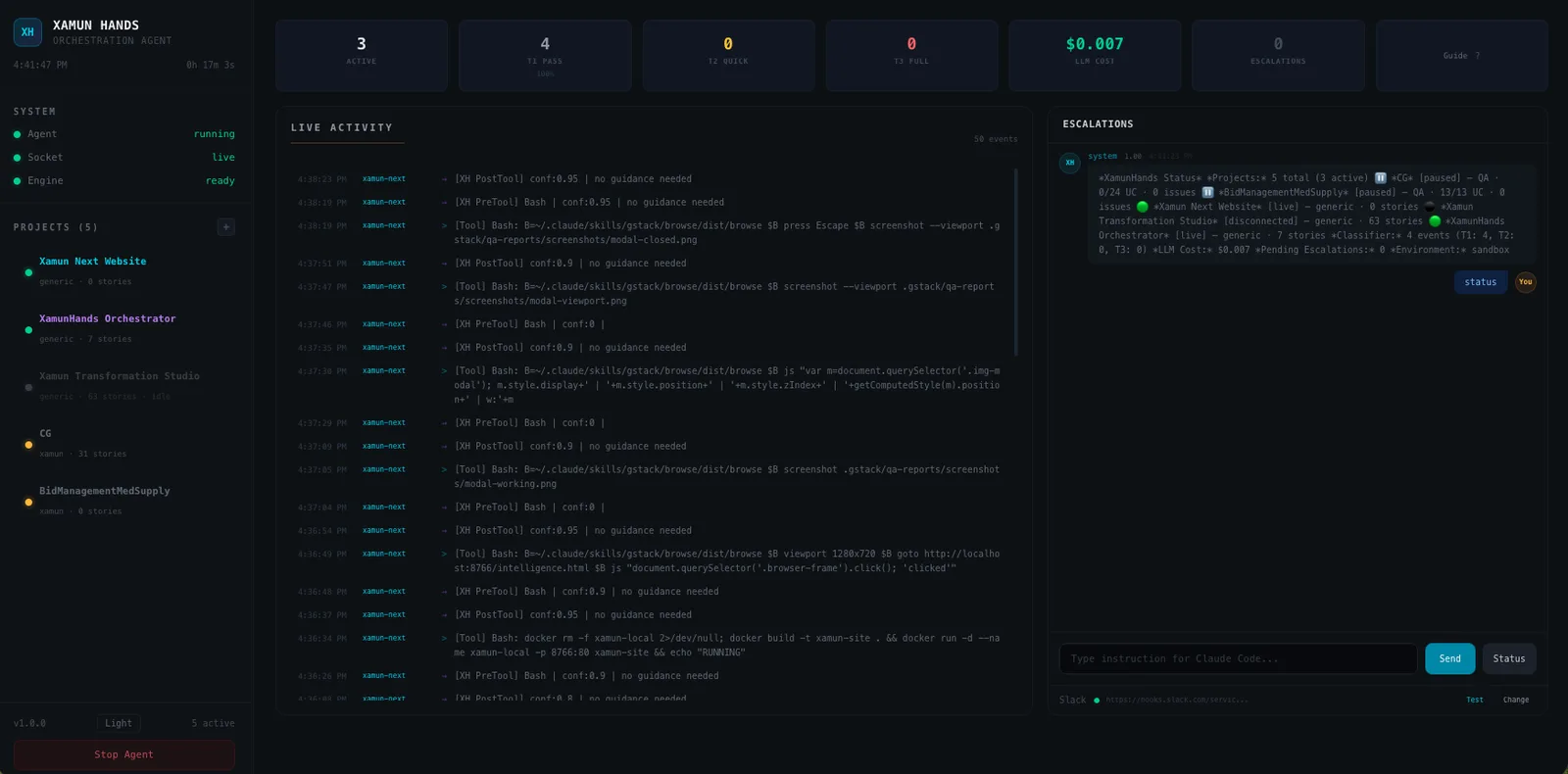The height and width of the screenshot is (774, 1568).
Task: Click the 4:37:51 PM PostTool conf:0.9 row
Action: point(652,264)
